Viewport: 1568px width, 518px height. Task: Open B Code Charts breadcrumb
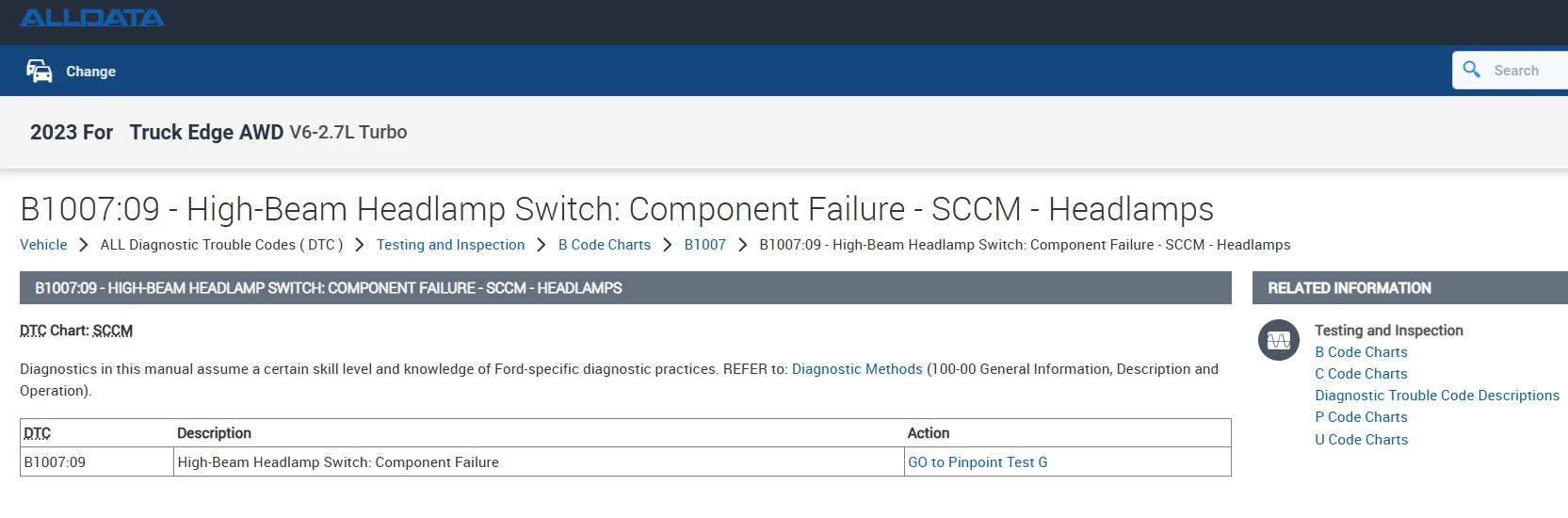[x=604, y=245]
